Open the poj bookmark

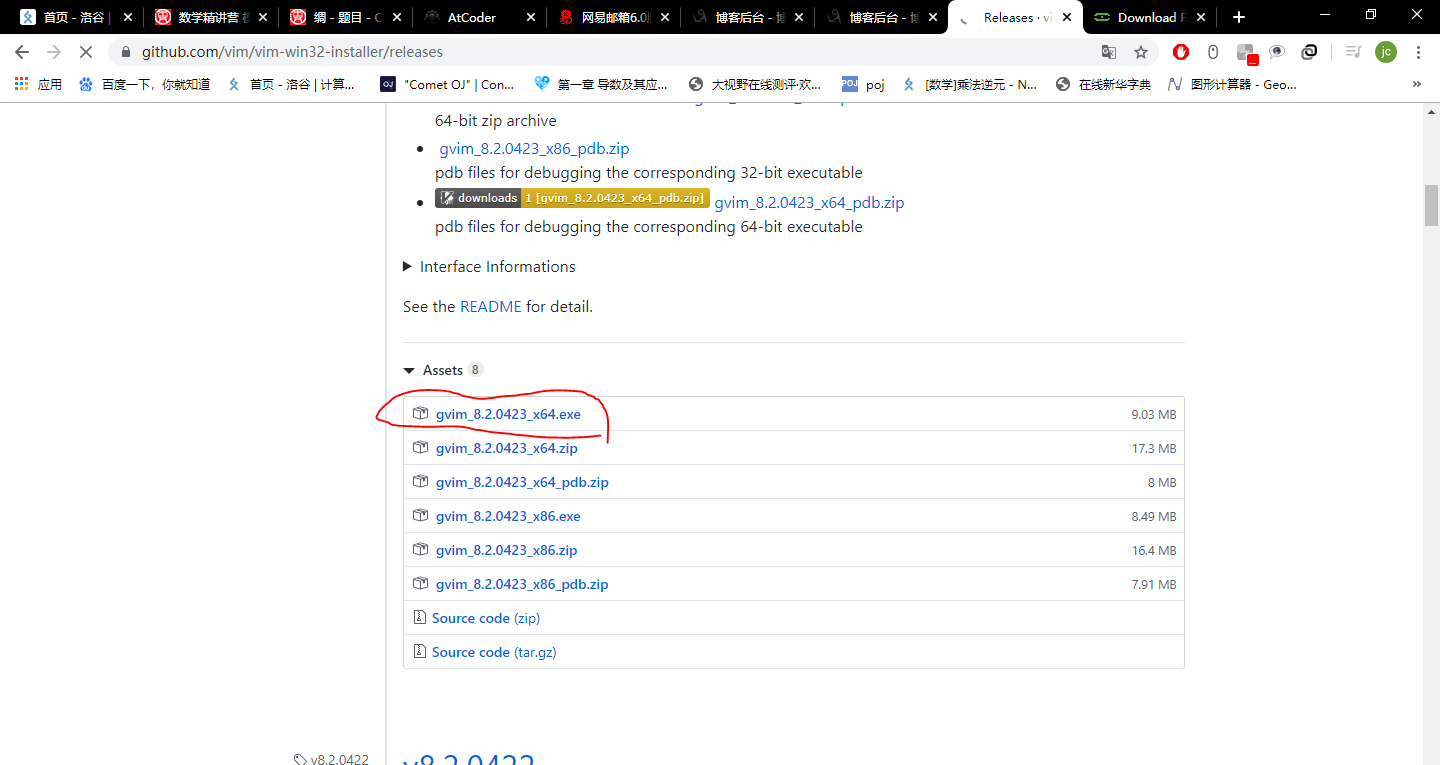pos(863,85)
